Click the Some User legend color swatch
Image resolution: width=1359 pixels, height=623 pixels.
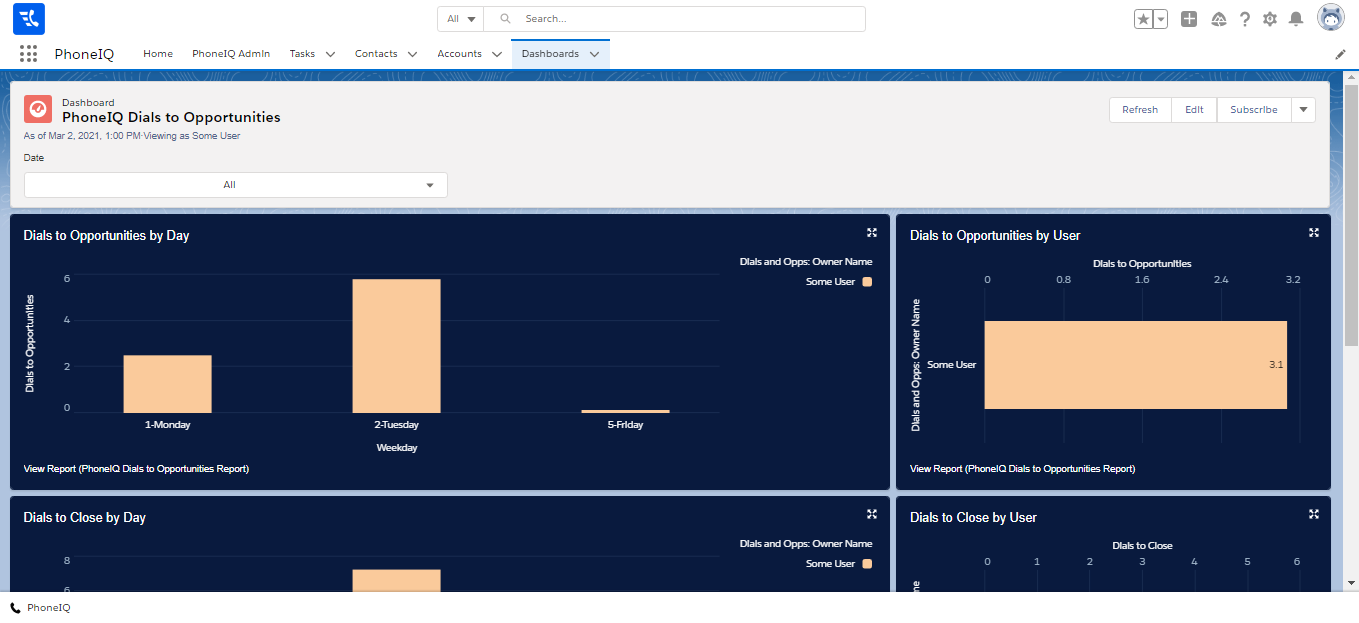(867, 282)
